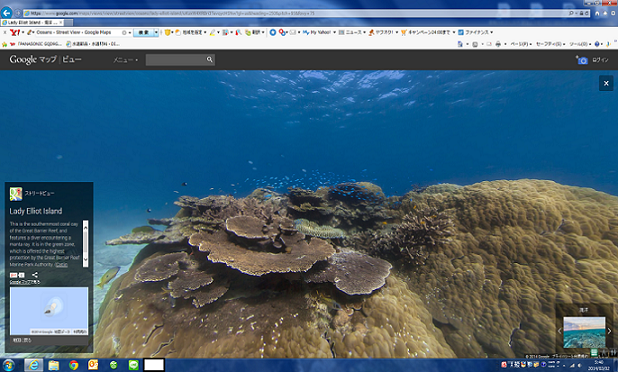Select the Lady Elliot Island browser tab
Image resolution: width=618 pixels, height=372 pixels.
pos(32,22)
